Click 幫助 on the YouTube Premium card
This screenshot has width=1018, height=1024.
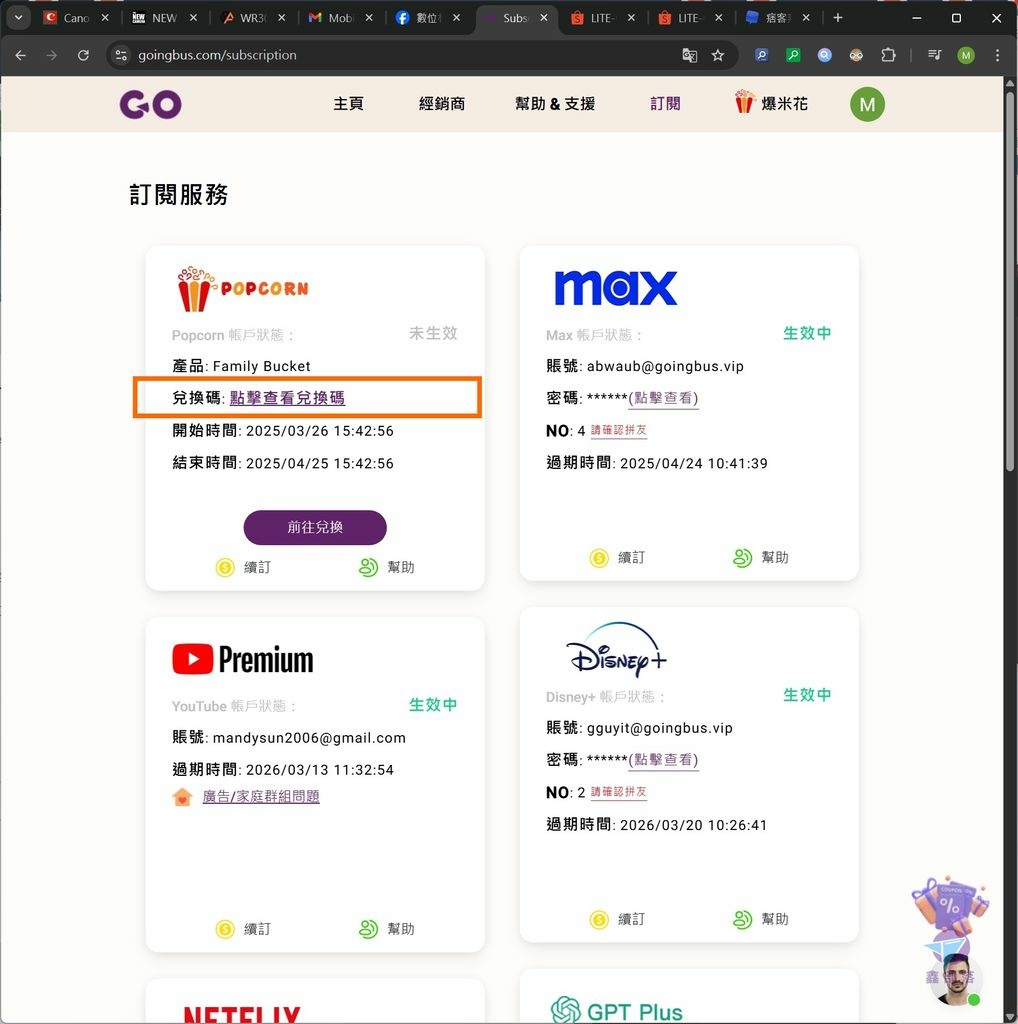[387, 929]
